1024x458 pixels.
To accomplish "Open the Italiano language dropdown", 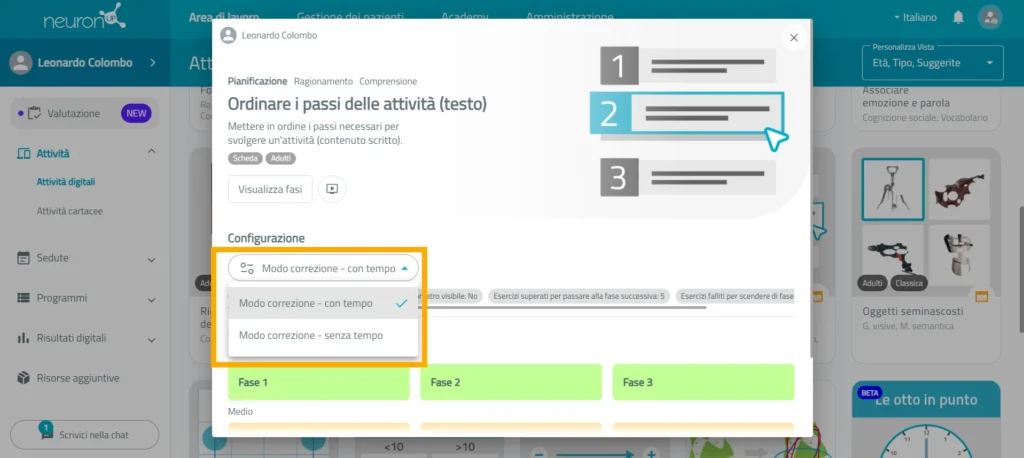I will point(916,18).
